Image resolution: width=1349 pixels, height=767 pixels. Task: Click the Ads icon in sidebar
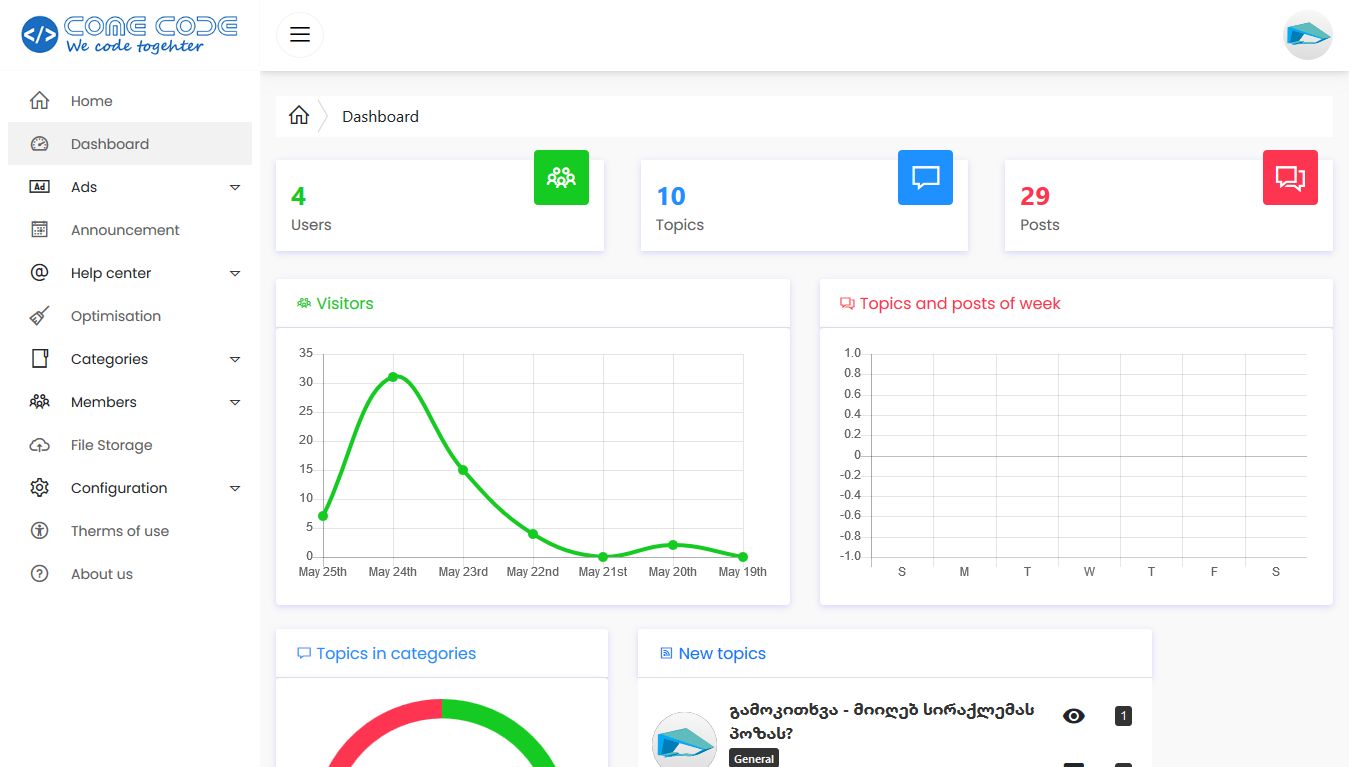(40, 187)
